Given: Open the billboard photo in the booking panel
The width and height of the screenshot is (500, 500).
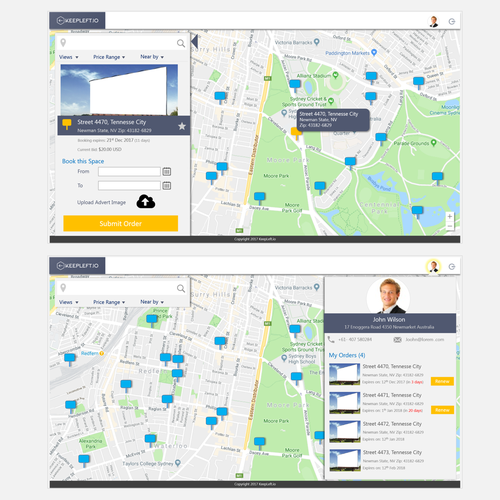Looking at the screenshot, I should click(x=119, y=90).
